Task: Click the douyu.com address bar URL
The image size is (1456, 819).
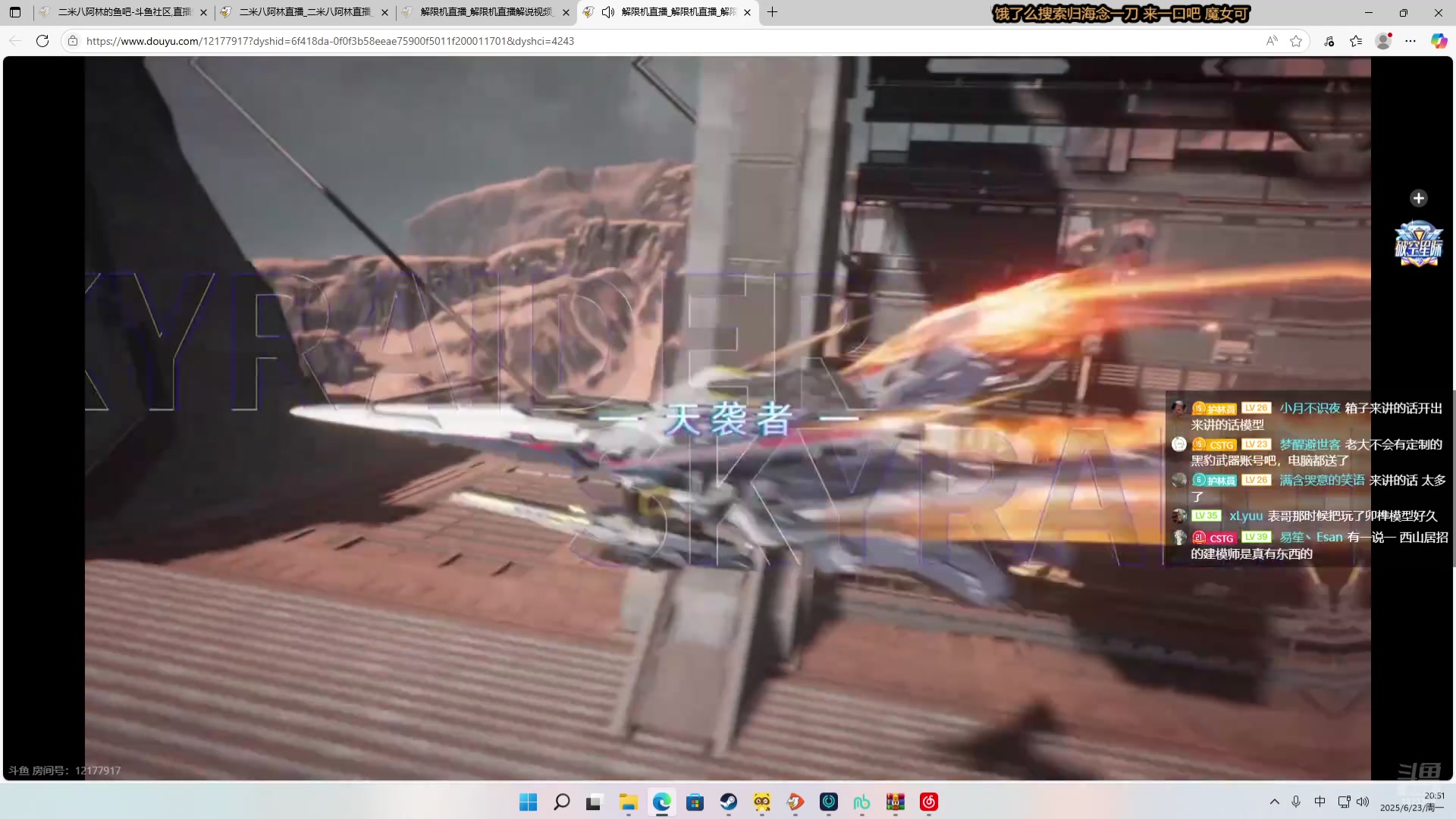Action: point(330,41)
